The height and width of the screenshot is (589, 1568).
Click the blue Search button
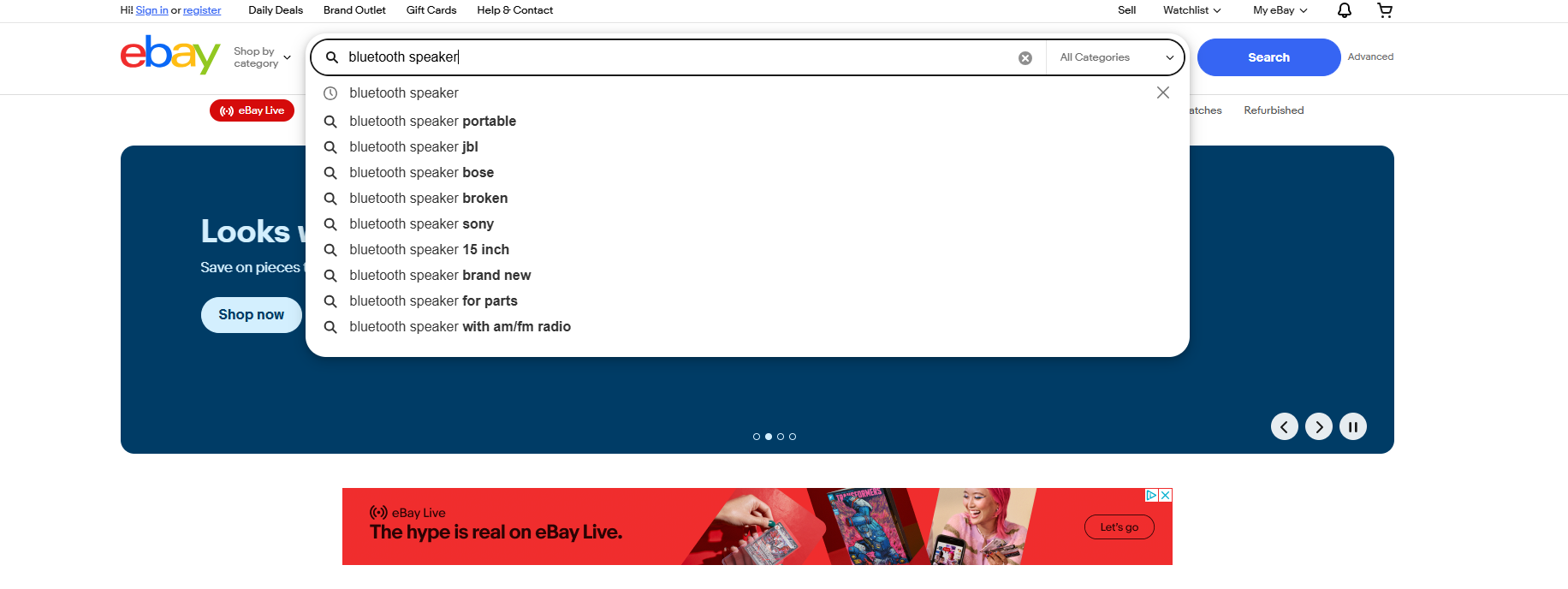pyautogui.click(x=1268, y=57)
